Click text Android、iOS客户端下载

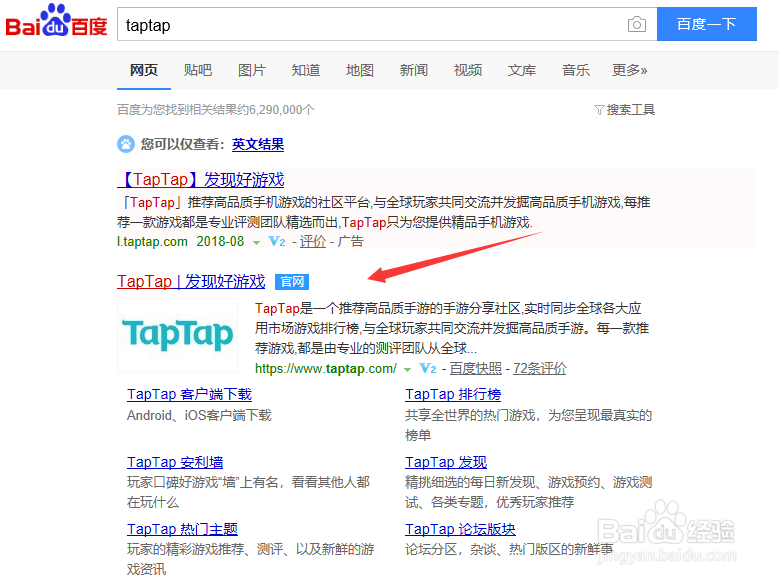tap(199, 415)
